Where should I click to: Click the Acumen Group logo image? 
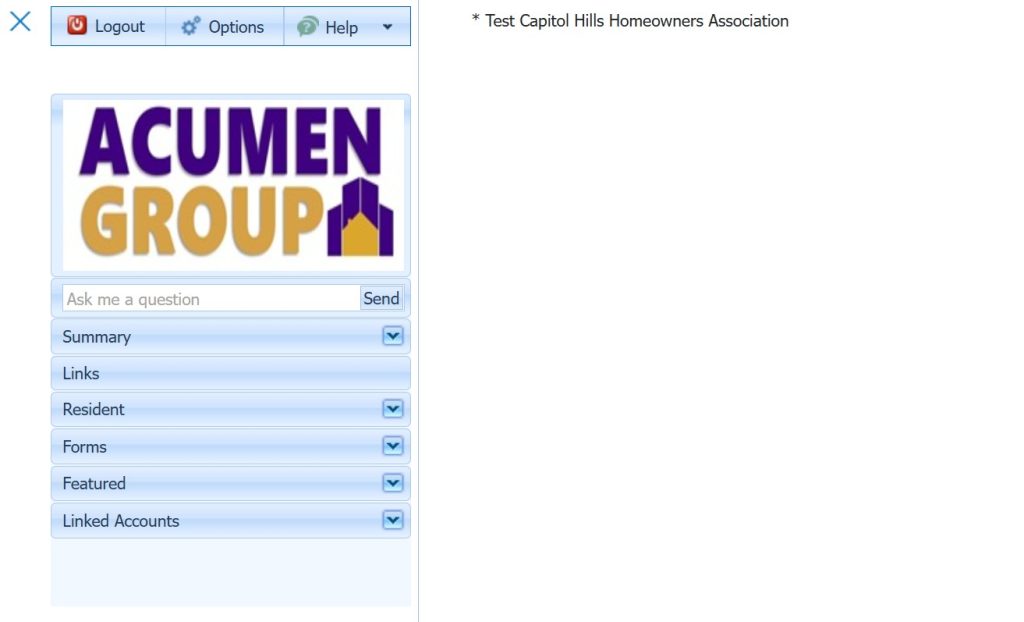coord(233,185)
